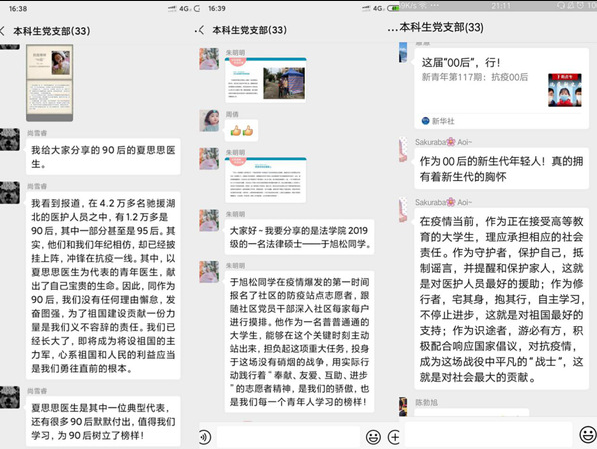This screenshot has height=449, width=597.
Task: Tap article card cover image with masks
Action: click(565, 90)
